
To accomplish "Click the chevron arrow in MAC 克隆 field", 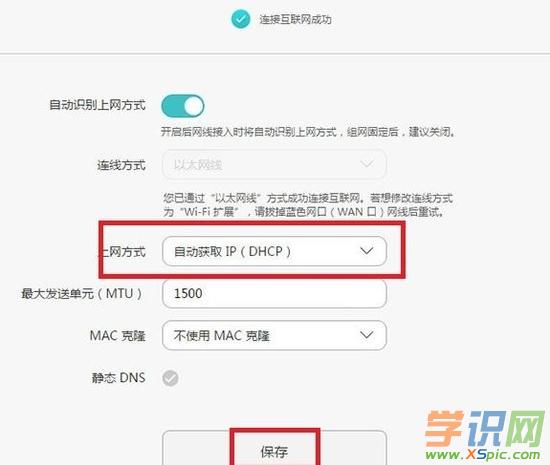I will (367, 335).
